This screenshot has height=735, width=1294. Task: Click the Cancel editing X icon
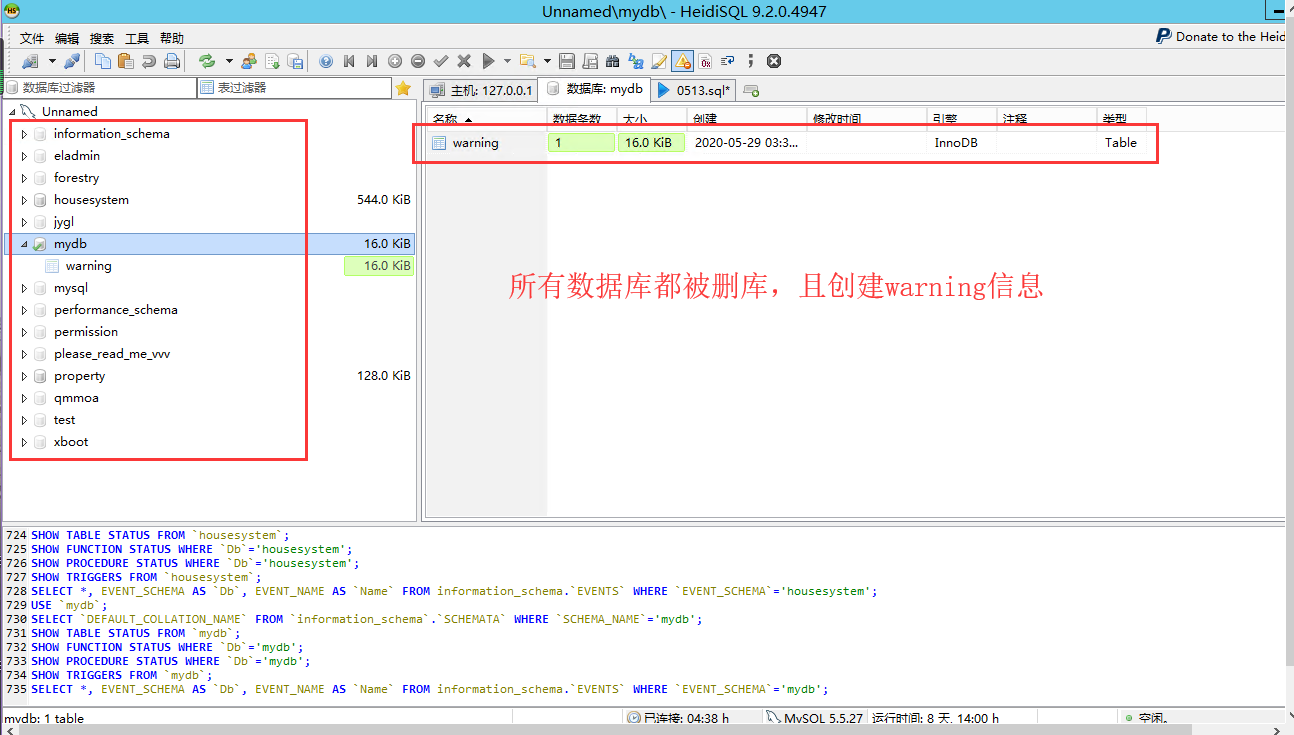[464, 61]
